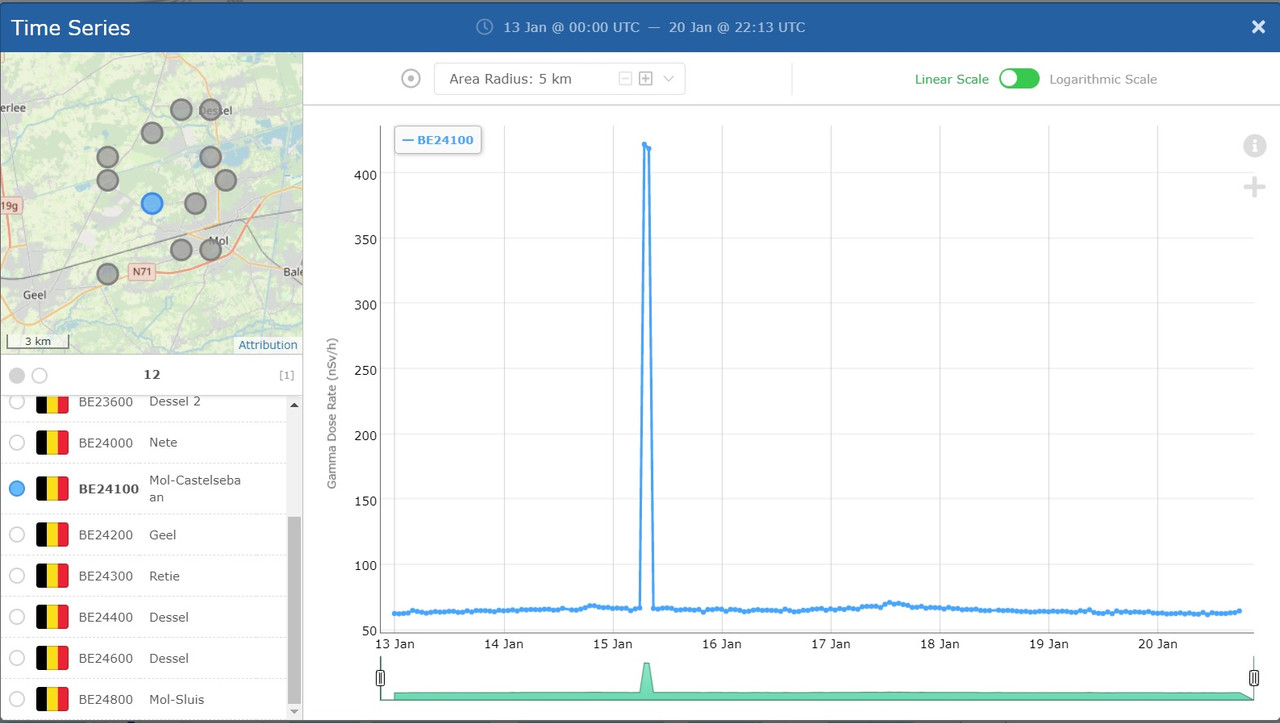Click the station list scroll-down arrow
Screen dimensions: 1280x723
tap(294, 711)
